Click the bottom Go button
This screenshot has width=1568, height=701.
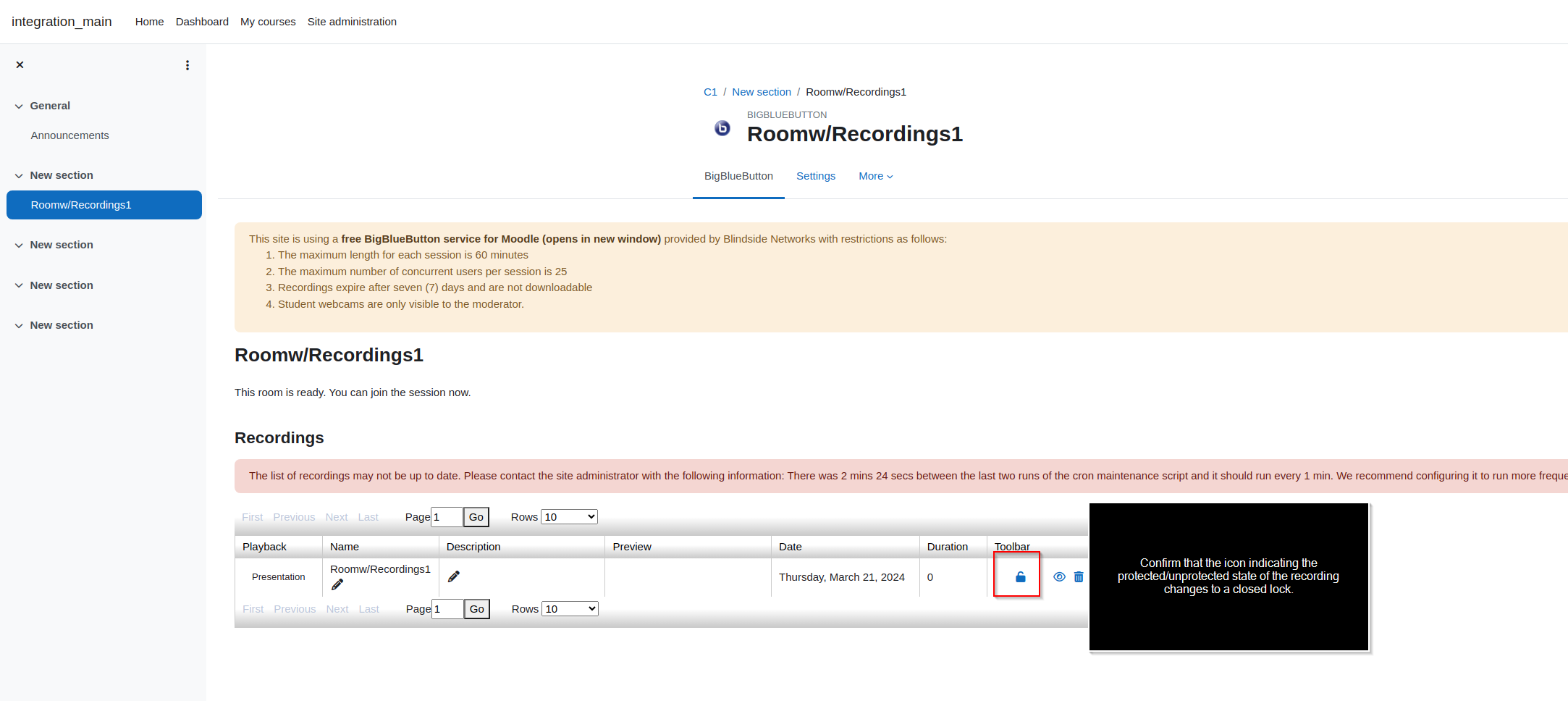point(477,609)
